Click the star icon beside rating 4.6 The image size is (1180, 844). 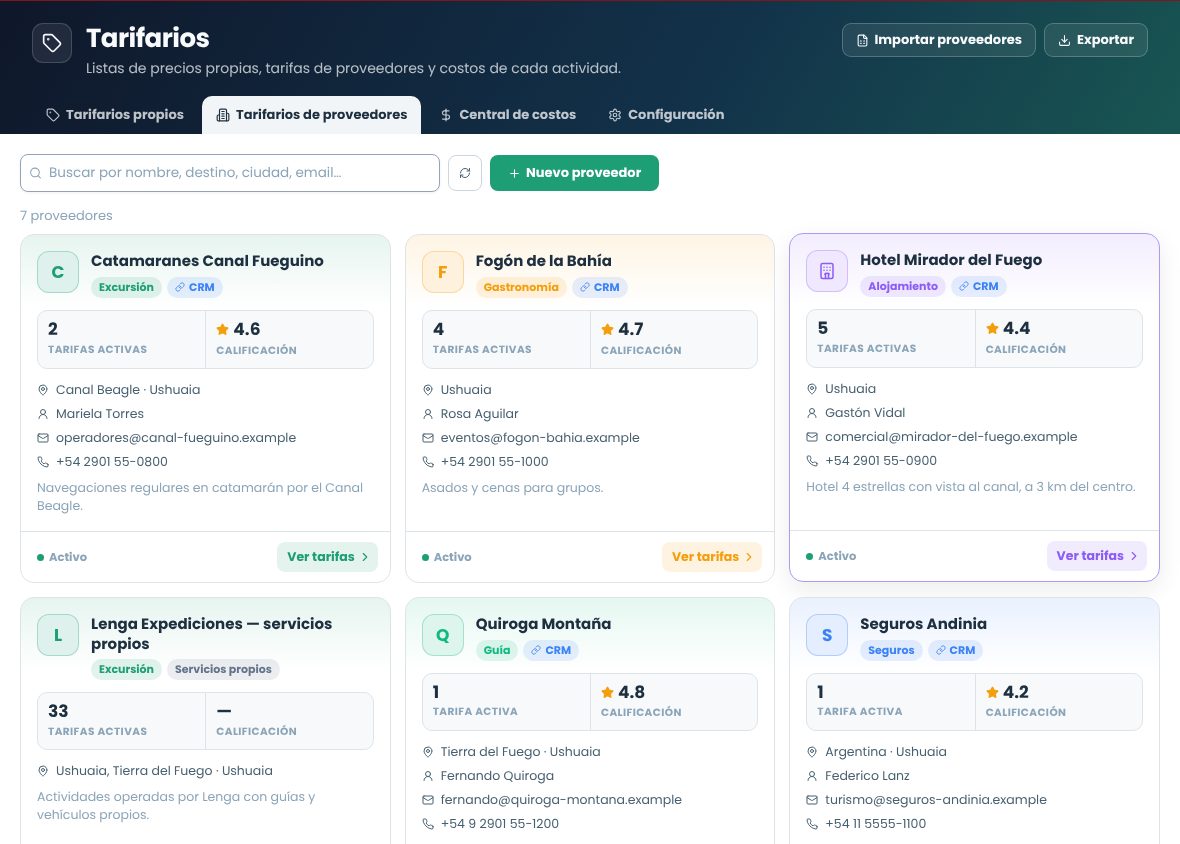pos(222,329)
